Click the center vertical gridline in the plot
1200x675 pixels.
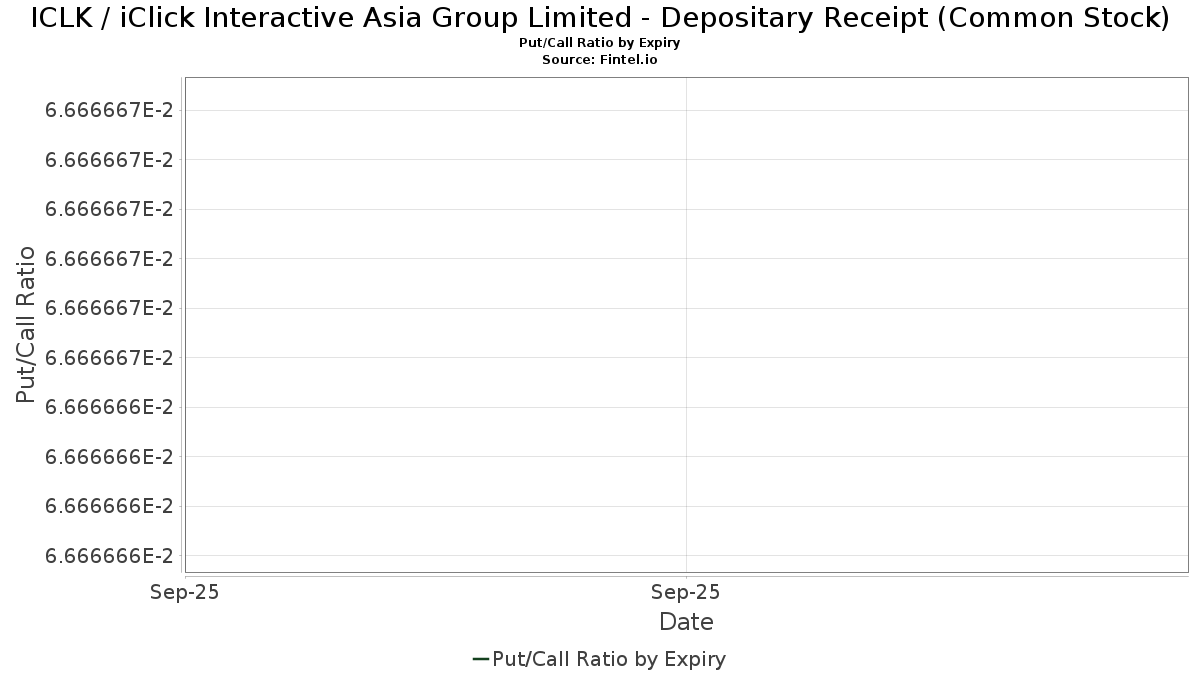[x=686, y=325]
